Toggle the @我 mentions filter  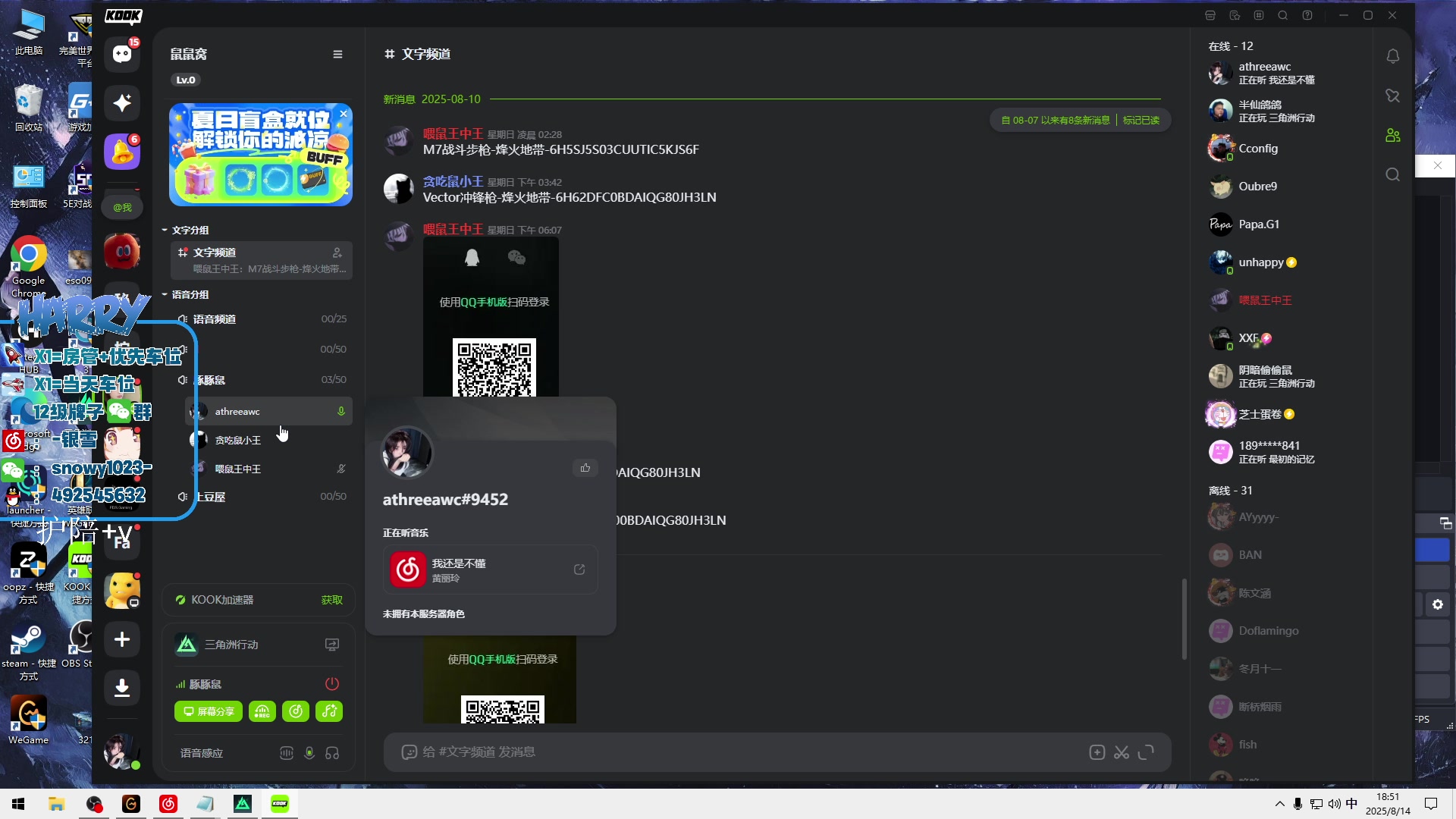pos(122,207)
